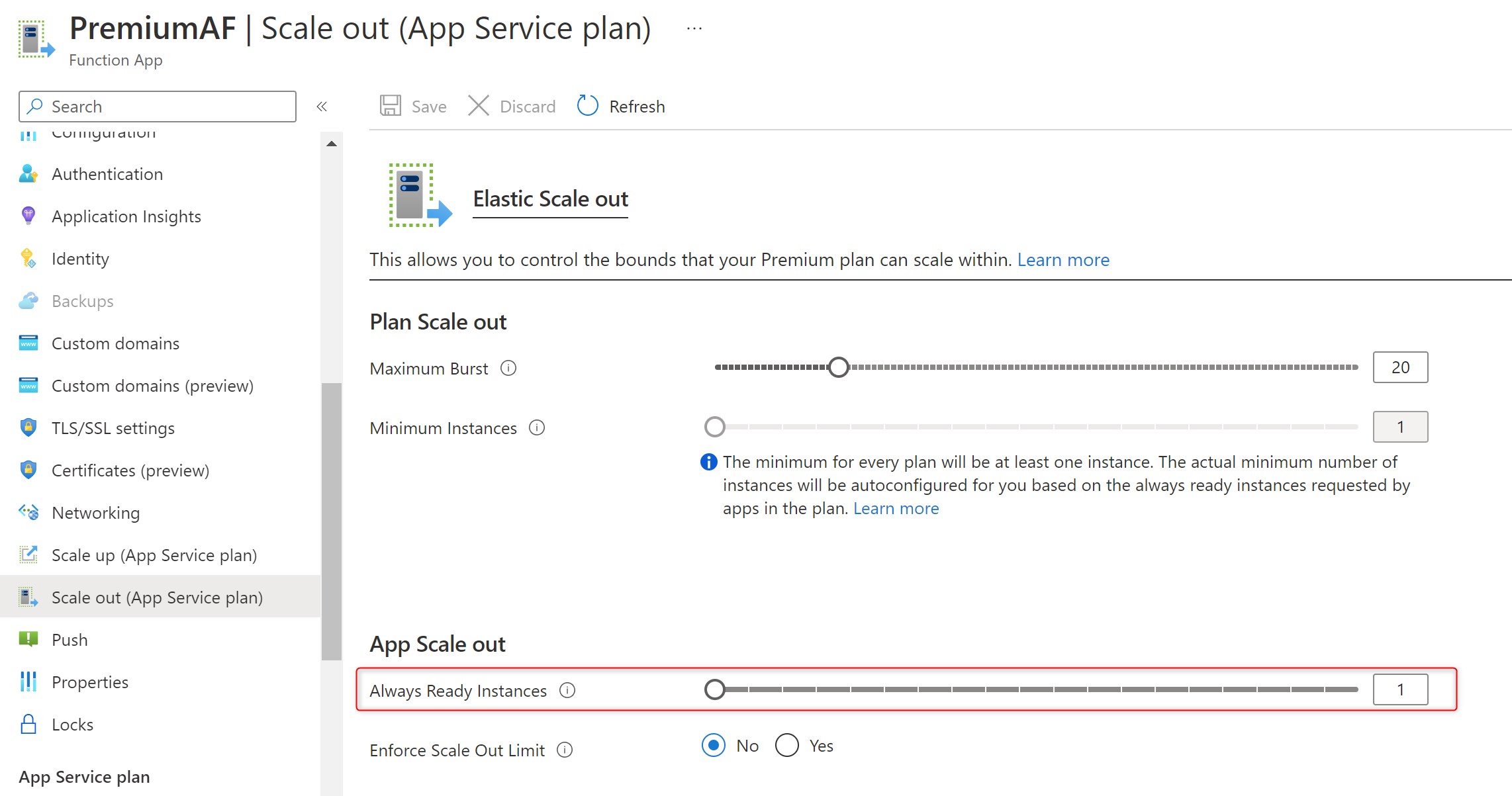Click Learn more link about minimum instances

(896, 508)
